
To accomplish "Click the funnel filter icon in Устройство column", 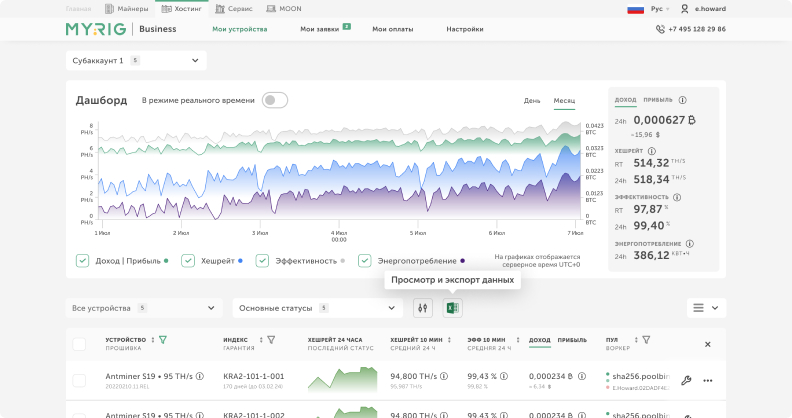I will 163,340.
